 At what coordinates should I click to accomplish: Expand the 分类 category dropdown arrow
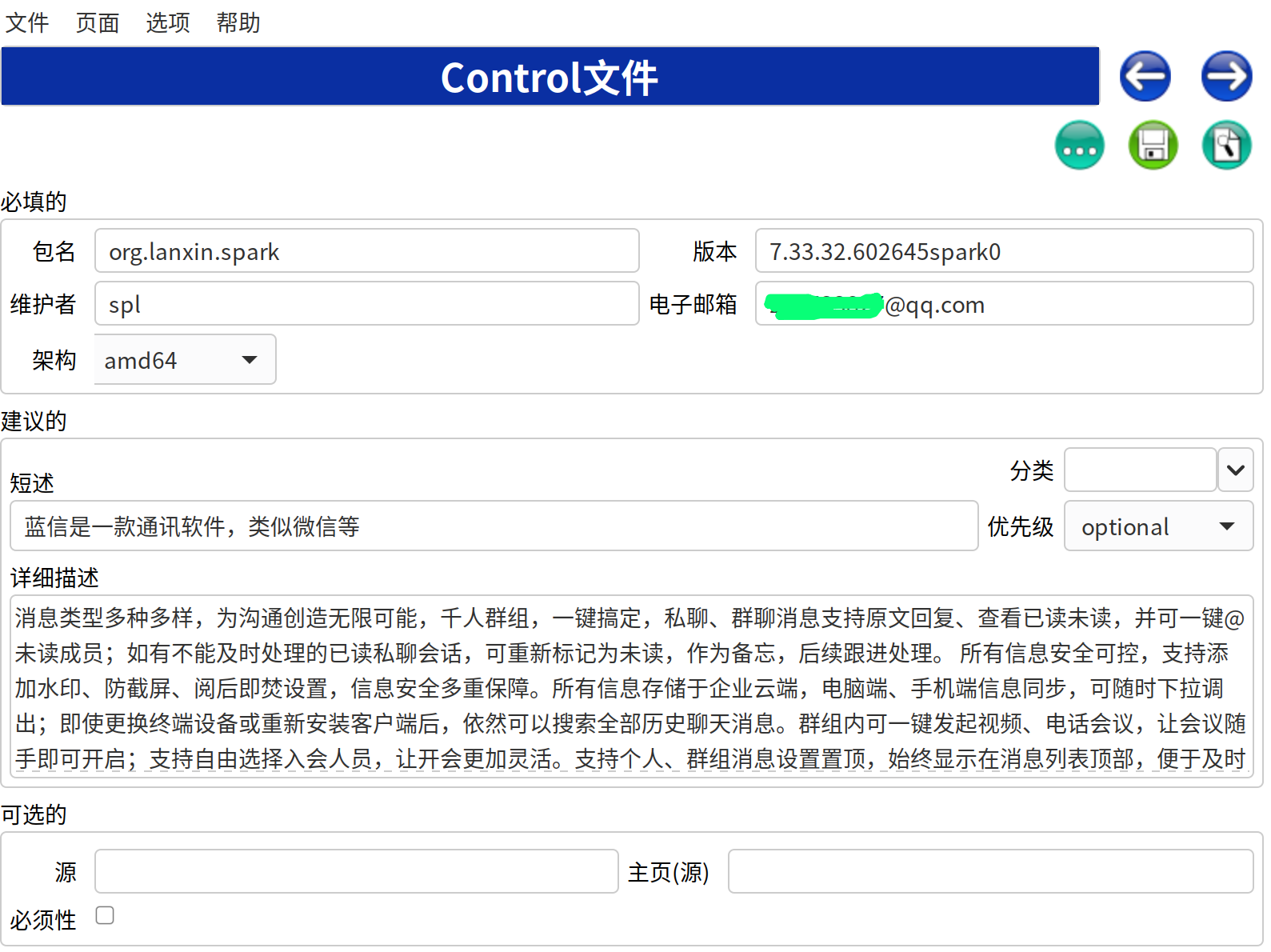pyautogui.click(x=1235, y=470)
